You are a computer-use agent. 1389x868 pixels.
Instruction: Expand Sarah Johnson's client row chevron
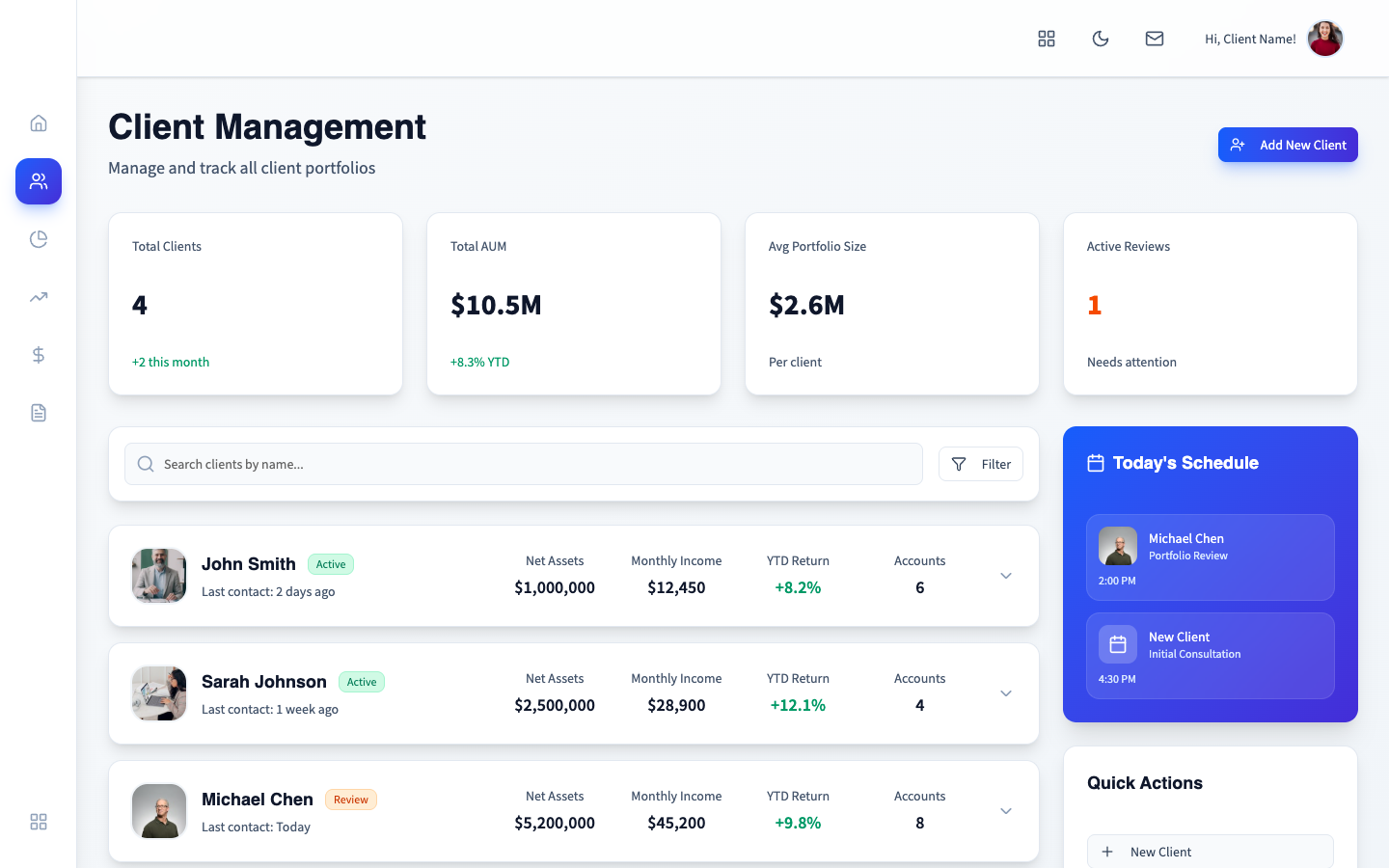[x=1005, y=693]
